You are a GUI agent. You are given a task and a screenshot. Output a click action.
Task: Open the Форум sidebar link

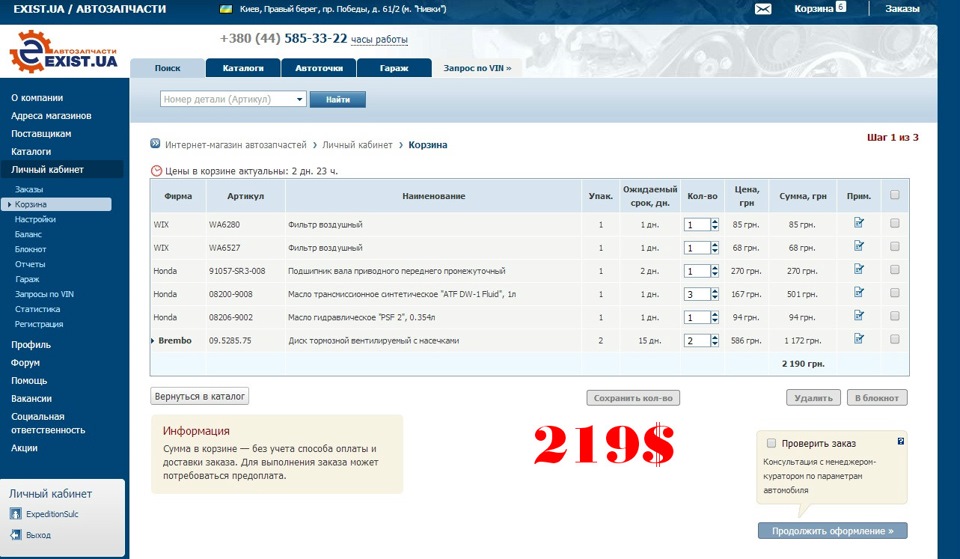pyautogui.click(x=25, y=362)
